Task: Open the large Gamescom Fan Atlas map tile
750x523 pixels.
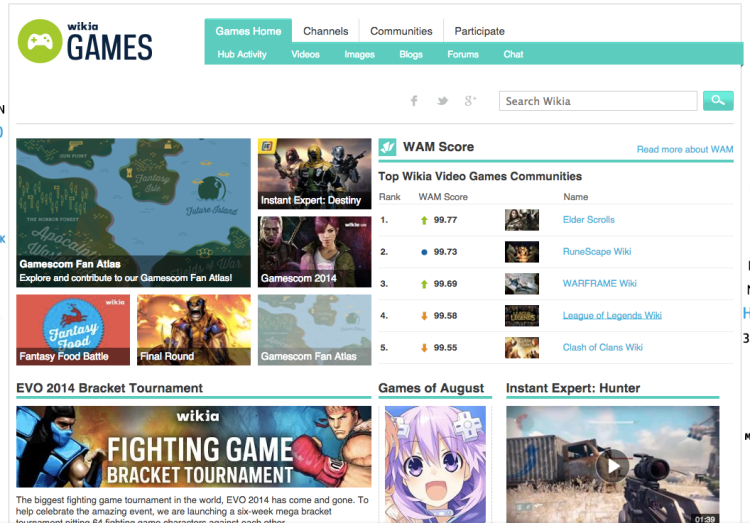Action: [x=133, y=213]
